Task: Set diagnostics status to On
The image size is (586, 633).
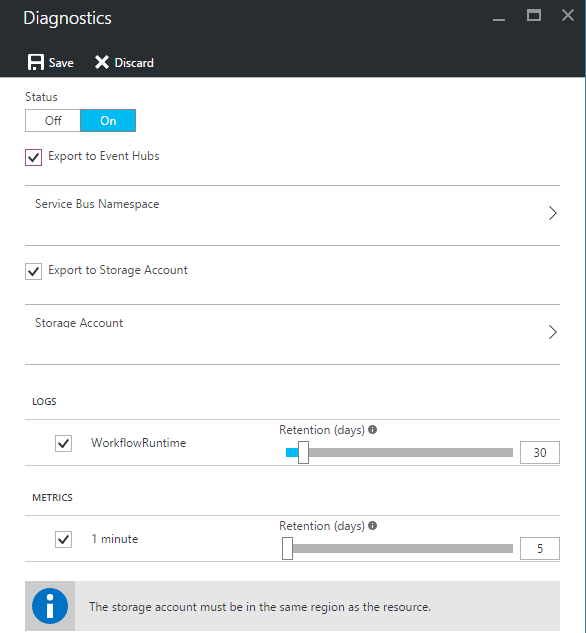Action: pos(108,120)
